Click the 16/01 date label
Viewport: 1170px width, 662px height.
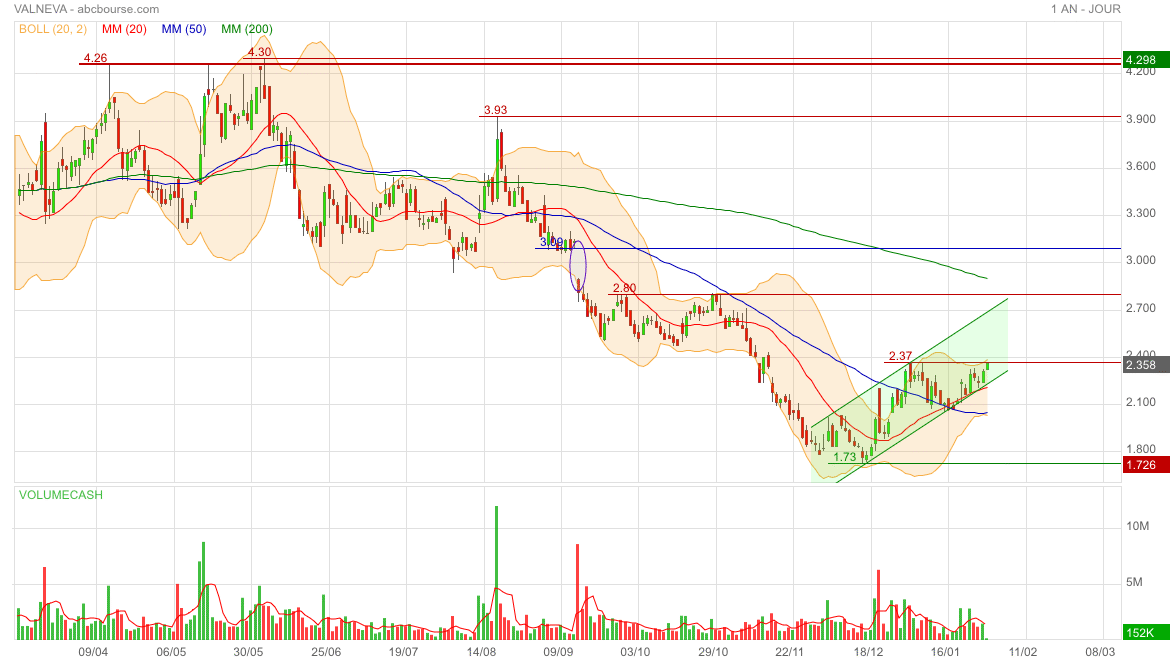point(945,652)
